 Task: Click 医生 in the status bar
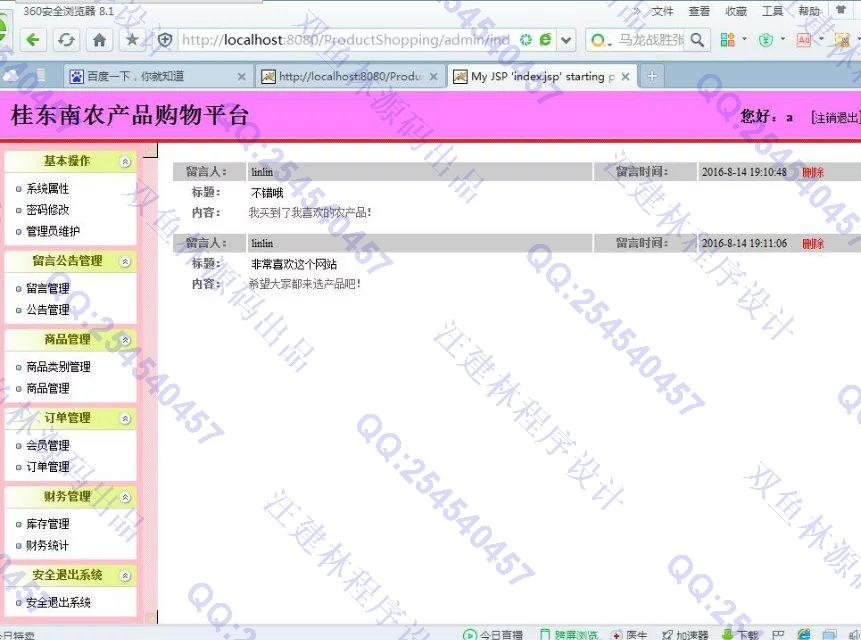(629, 635)
